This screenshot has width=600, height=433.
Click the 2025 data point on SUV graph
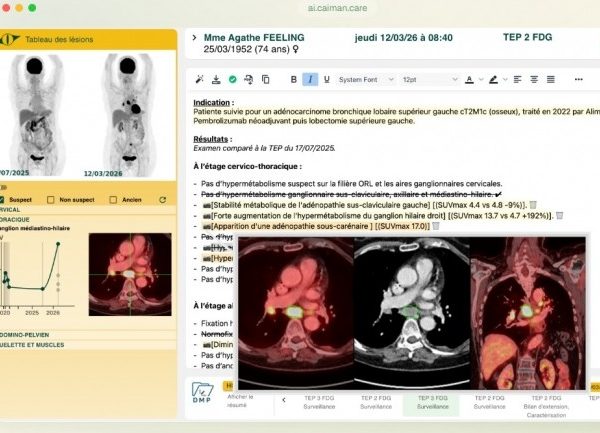[x=42, y=289]
